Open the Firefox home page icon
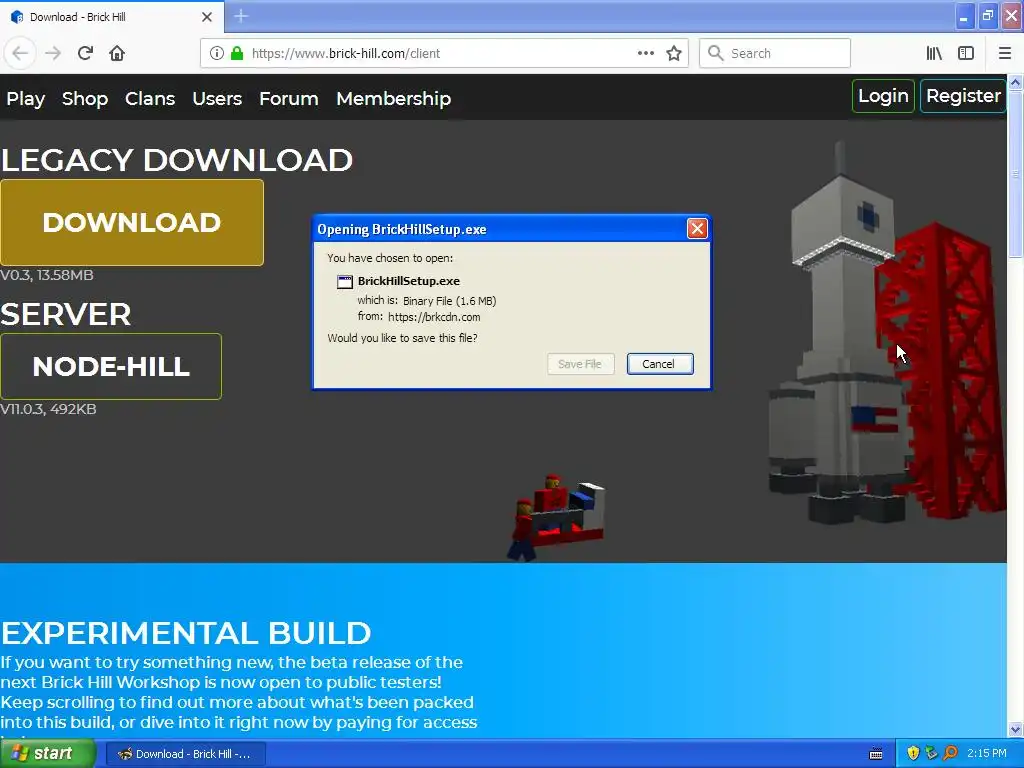The image size is (1024, 768). [117, 53]
